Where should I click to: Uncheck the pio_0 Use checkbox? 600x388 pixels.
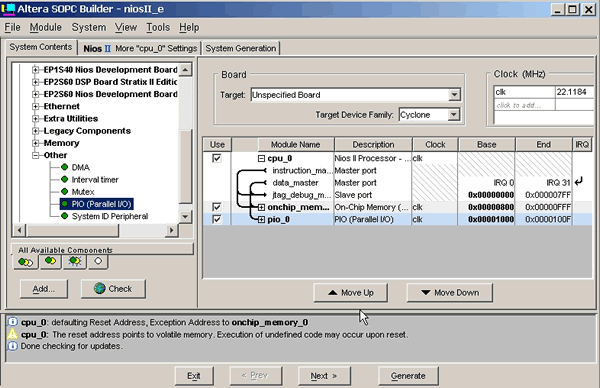(217, 219)
